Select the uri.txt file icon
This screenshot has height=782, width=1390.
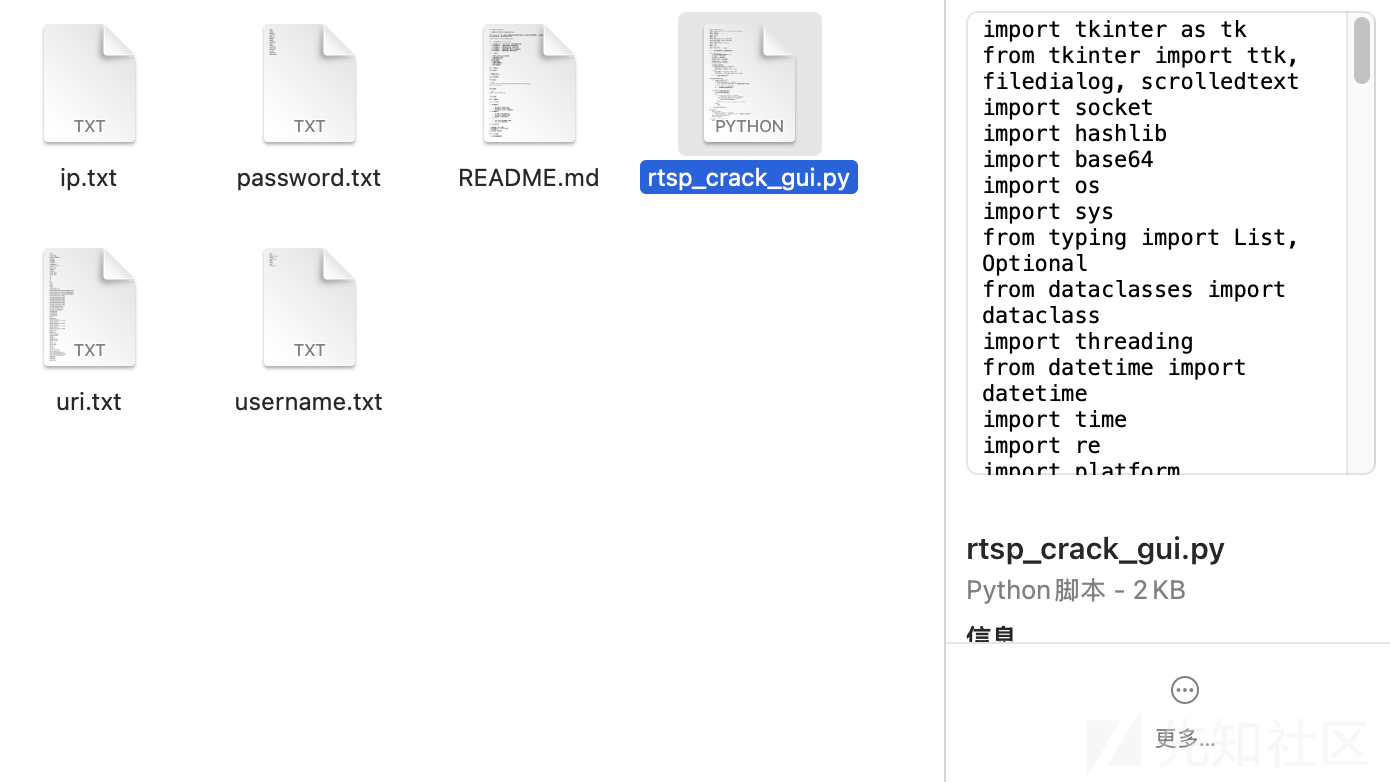89,307
